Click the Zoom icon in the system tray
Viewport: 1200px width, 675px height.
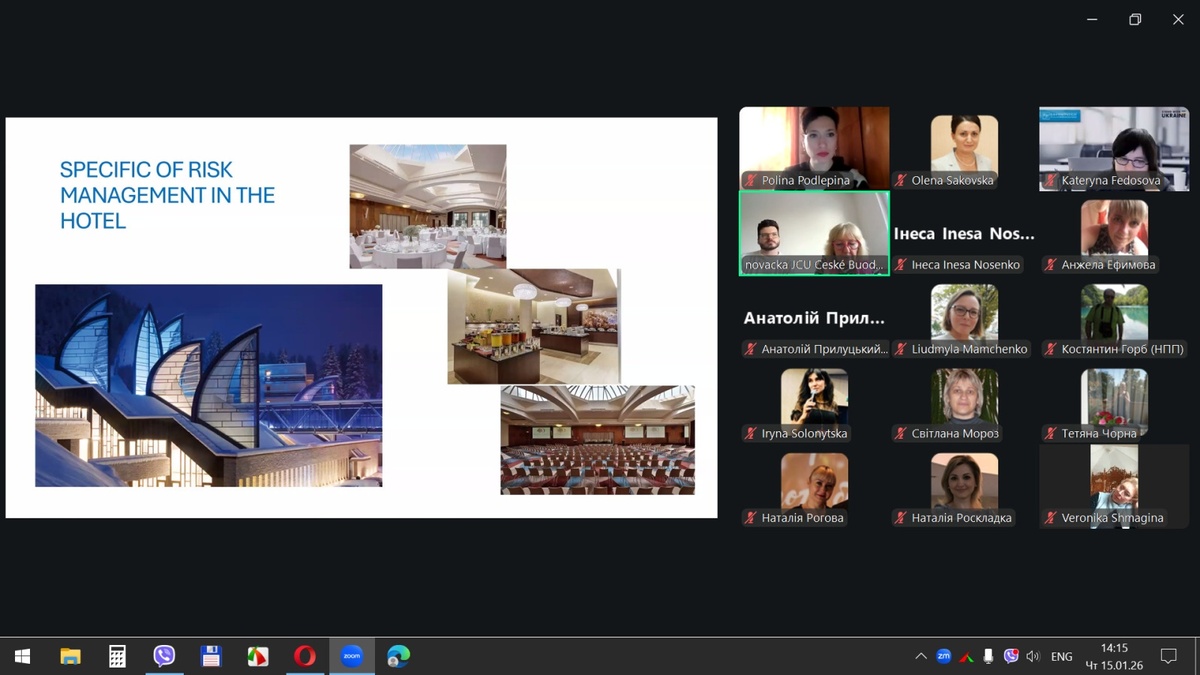click(943, 656)
